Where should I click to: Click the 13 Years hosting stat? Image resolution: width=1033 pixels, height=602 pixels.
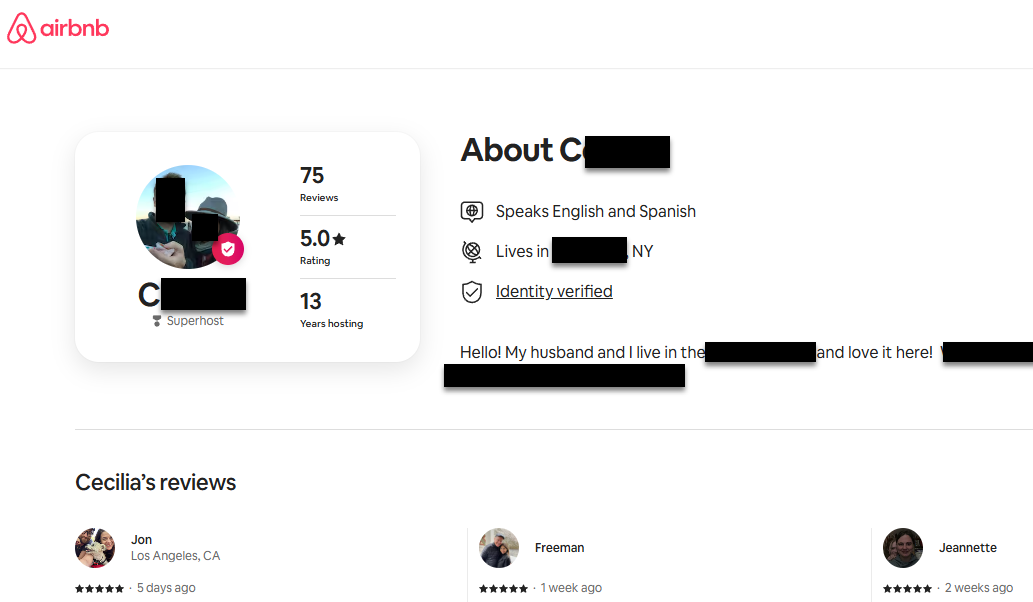330,310
